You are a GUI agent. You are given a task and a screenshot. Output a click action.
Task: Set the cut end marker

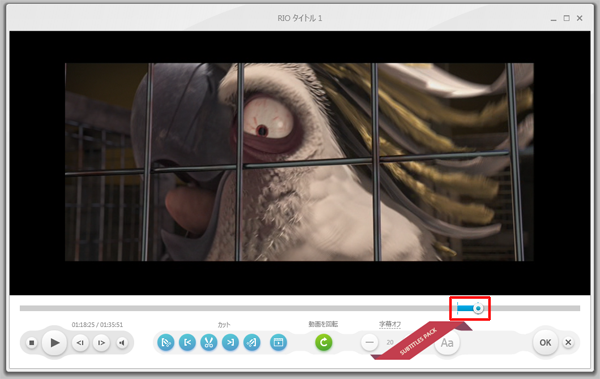230,342
